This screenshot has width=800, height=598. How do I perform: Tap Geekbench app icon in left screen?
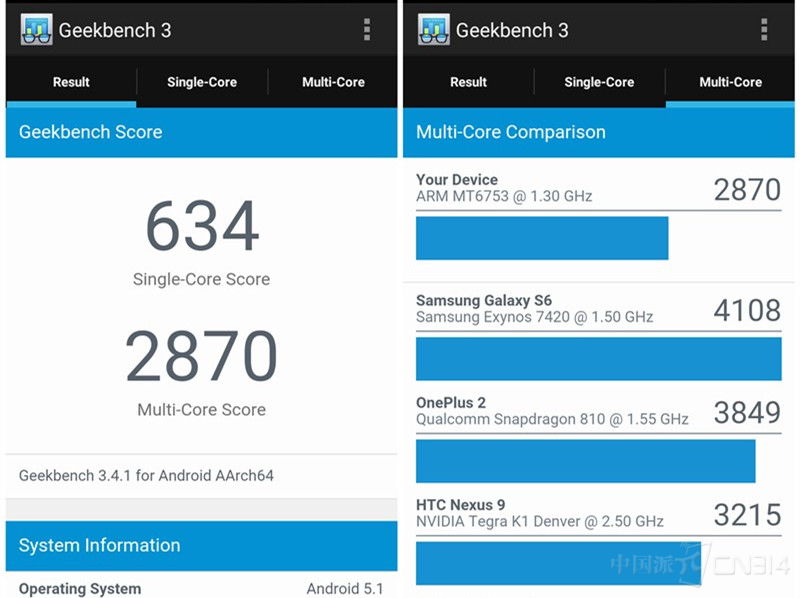(36, 30)
